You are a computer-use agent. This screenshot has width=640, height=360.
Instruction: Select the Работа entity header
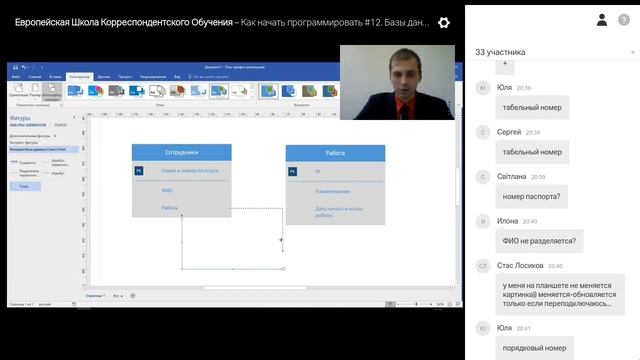(335, 153)
